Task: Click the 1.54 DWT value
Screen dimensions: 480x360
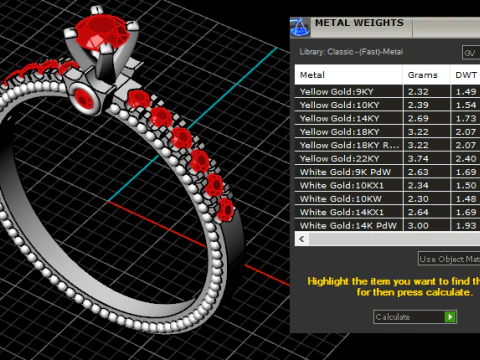Action: click(466, 105)
